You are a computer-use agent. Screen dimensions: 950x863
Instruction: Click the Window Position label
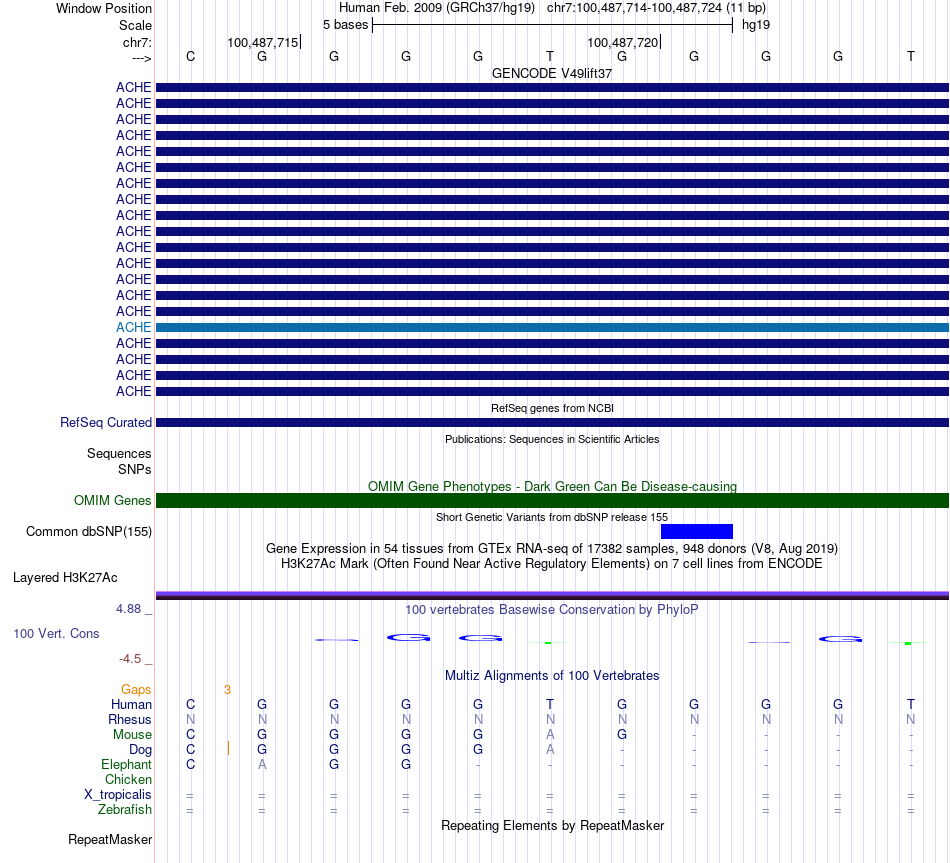click(x=104, y=8)
